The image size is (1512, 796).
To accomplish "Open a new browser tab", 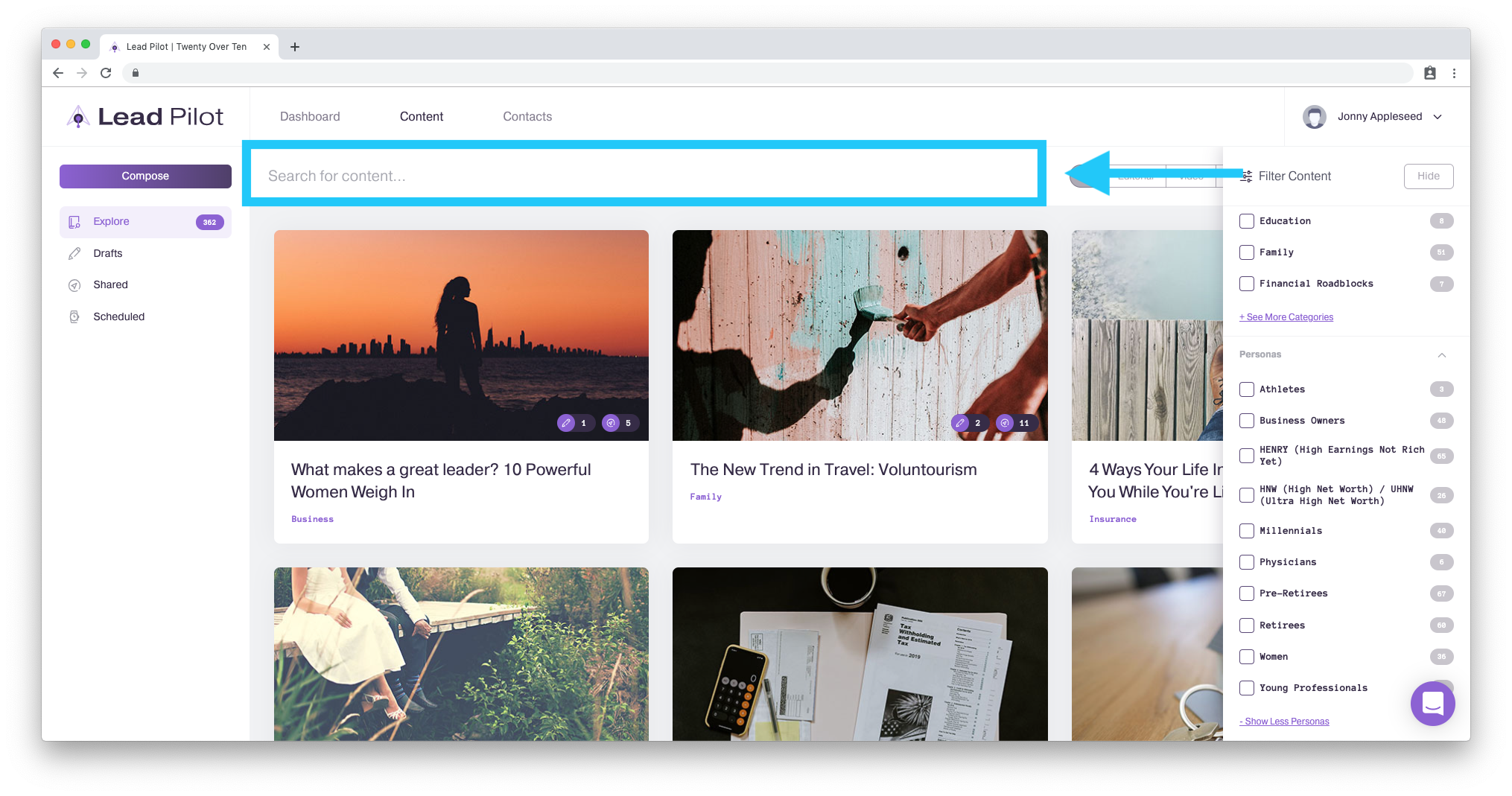I will click(295, 47).
